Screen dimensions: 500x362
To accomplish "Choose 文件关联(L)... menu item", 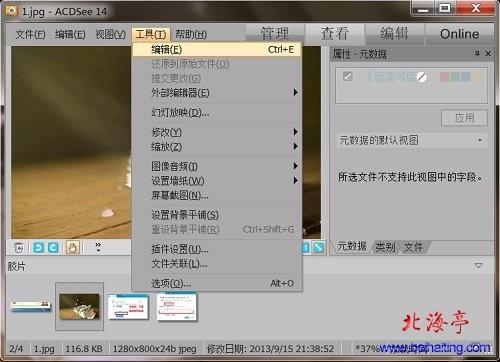I will coord(217,264).
